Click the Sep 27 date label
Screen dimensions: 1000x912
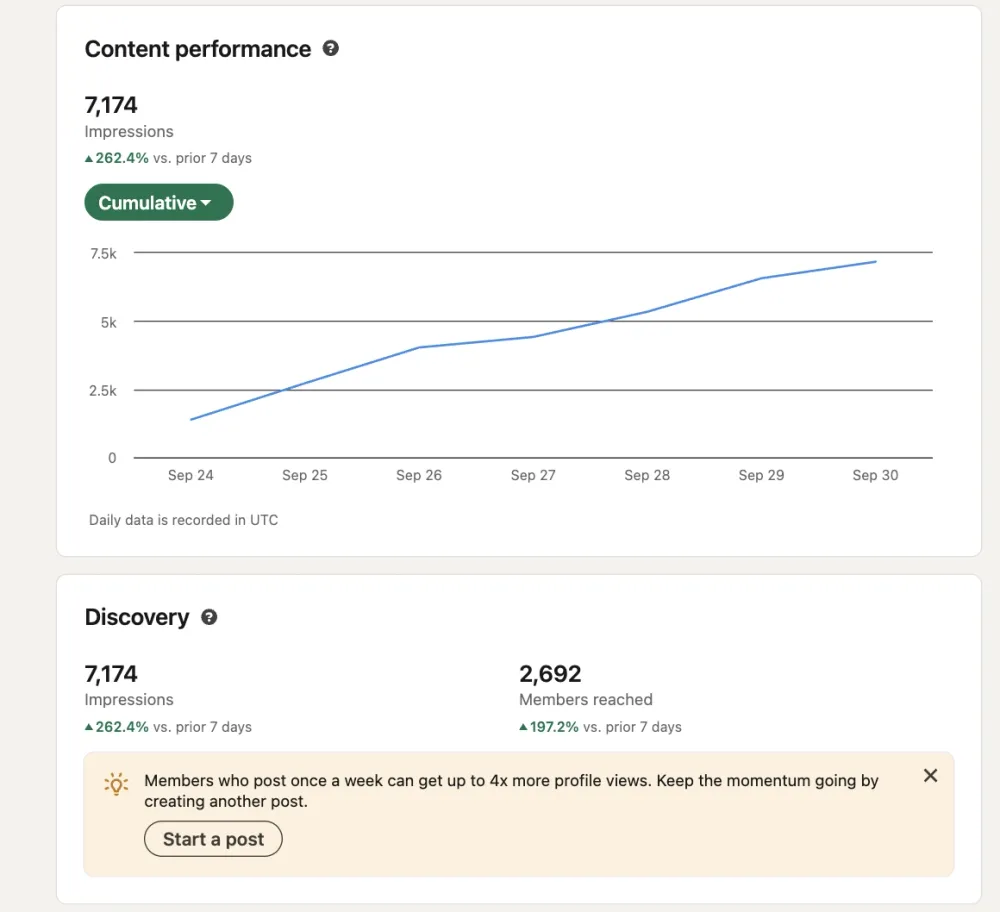point(532,475)
